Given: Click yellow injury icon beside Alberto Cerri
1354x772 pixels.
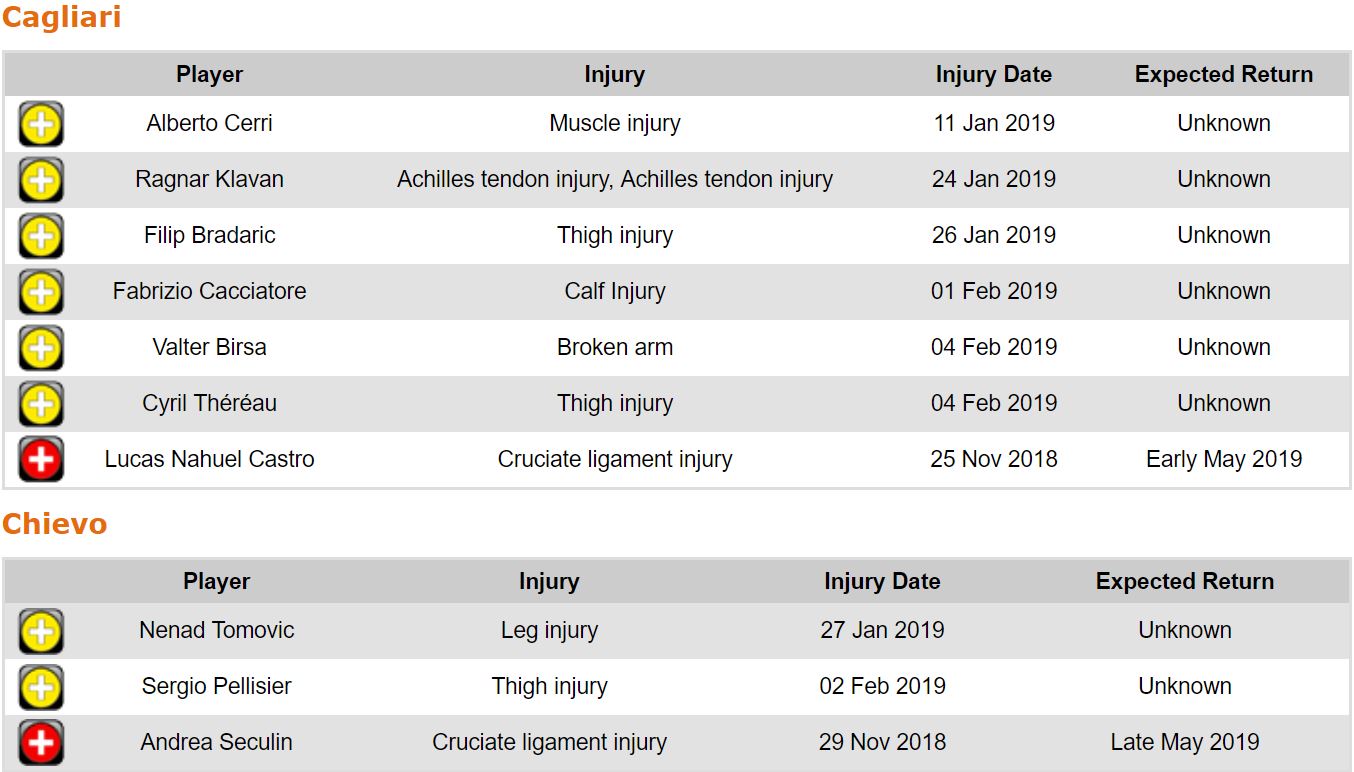Looking at the screenshot, I should coord(41,124).
